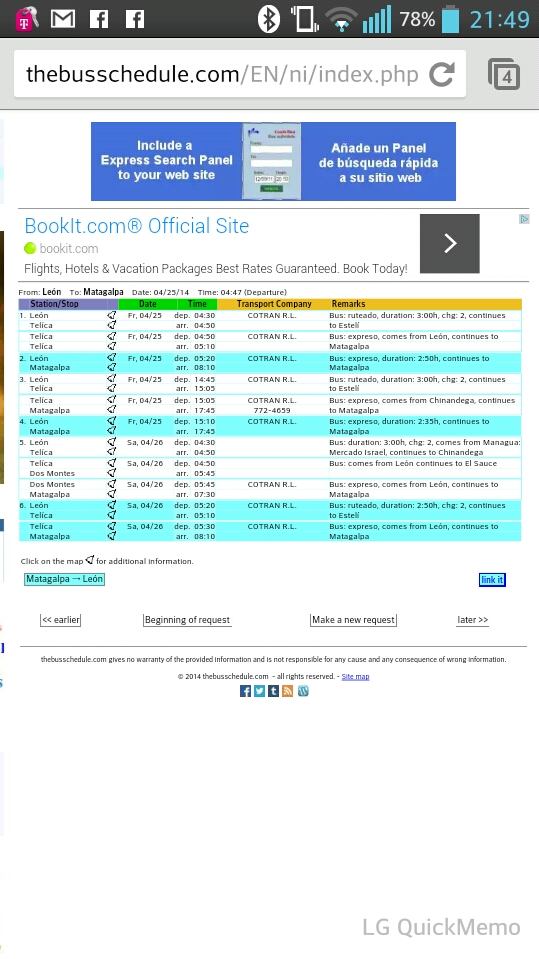Open map for León departing 15:10
This screenshot has width=539, height=959.
click(111, 421)
